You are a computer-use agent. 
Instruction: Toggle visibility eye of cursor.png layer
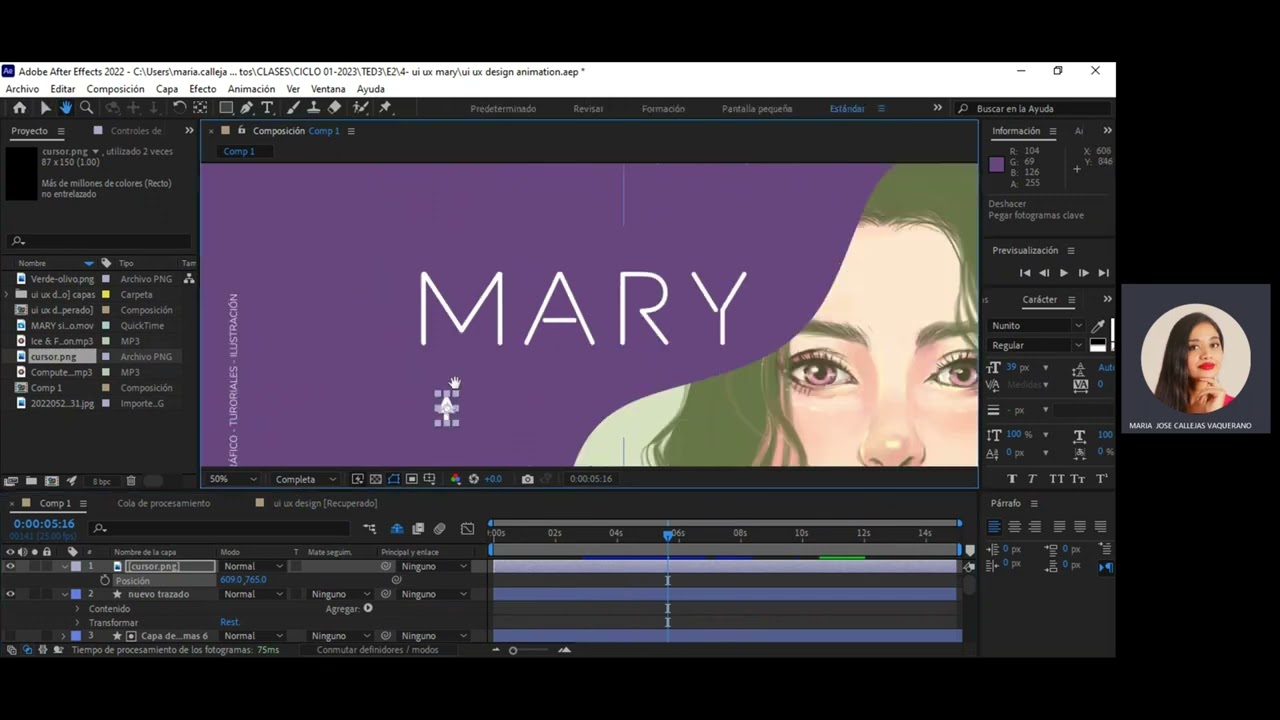(10, 566)
